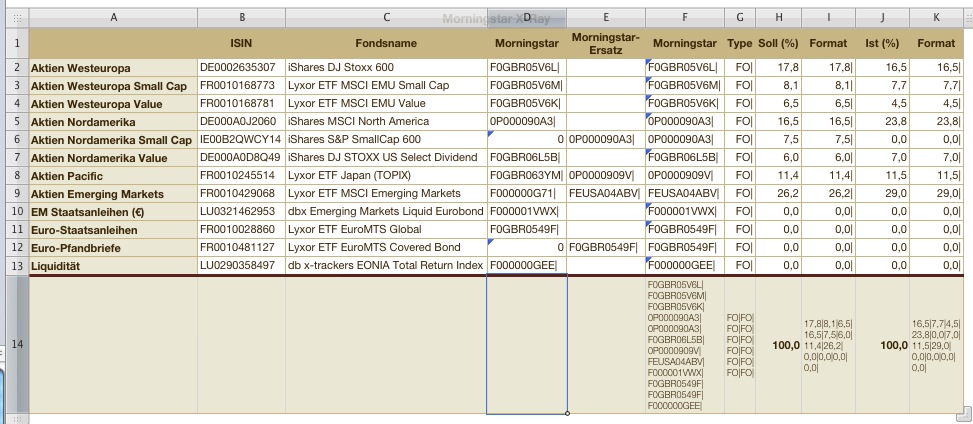The width and height of the screenshot is (973, 424).
Task: Select row 1 header
Action: coord(14,43)
